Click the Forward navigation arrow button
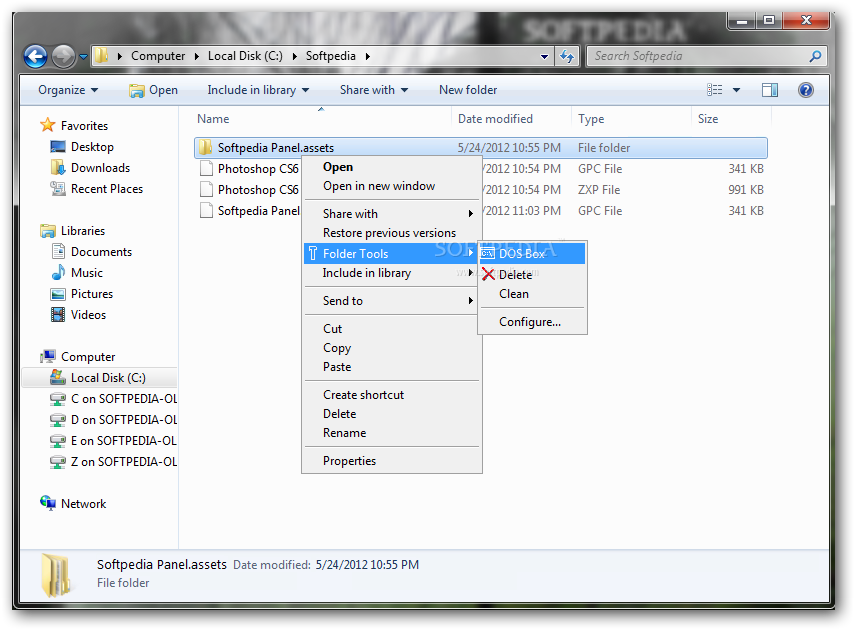Screen dimensions: 855x630 (x=63, y=56)
